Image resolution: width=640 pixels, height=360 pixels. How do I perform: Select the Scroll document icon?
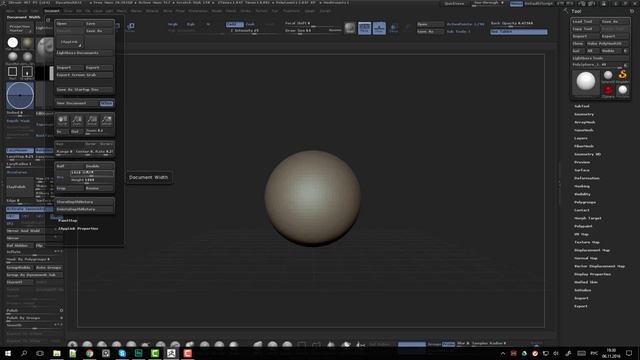(62, 120)
